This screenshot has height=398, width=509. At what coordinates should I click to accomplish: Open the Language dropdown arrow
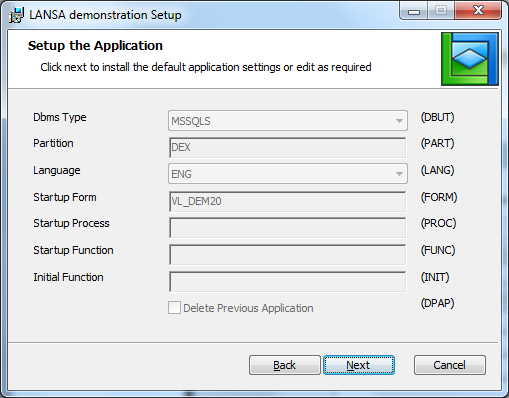tap(399, 174)
